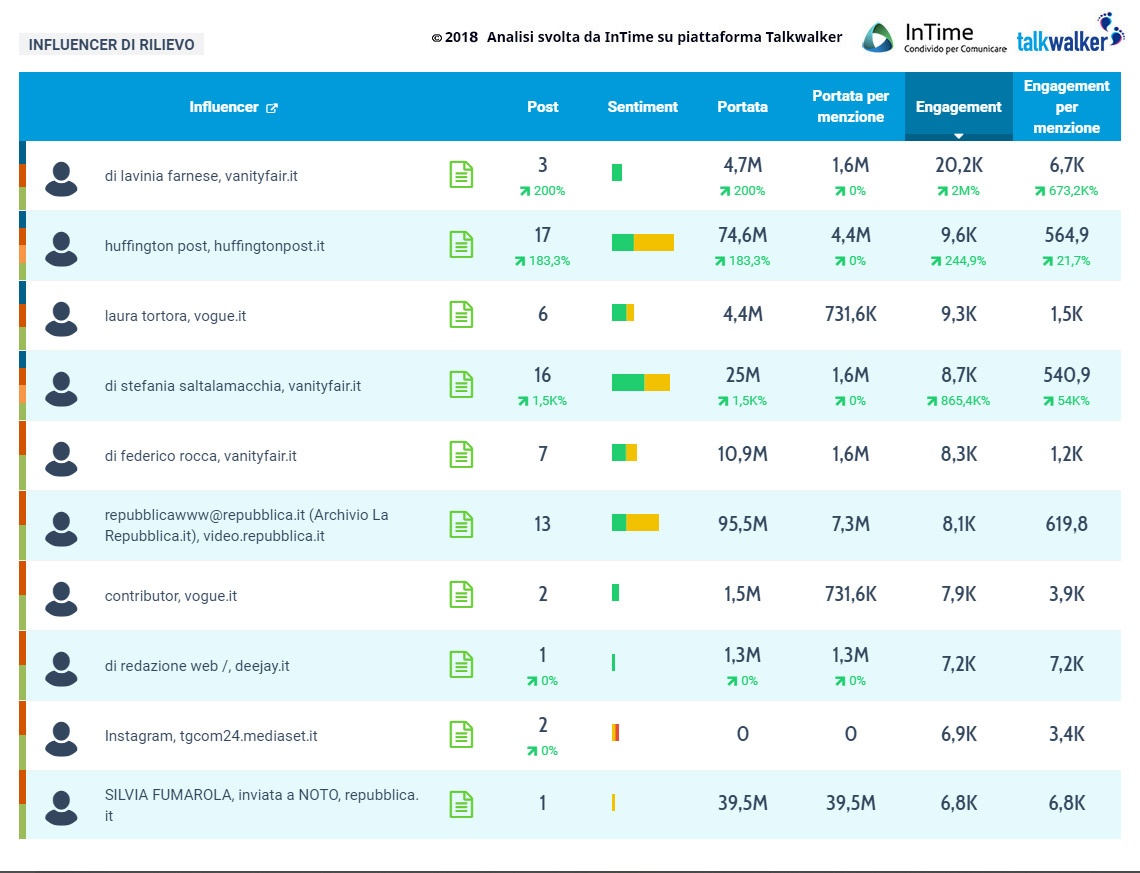Click avatar of stefania saltalamacchia
Viewport: 1140px width, 873px height.
tap(61, 389)
